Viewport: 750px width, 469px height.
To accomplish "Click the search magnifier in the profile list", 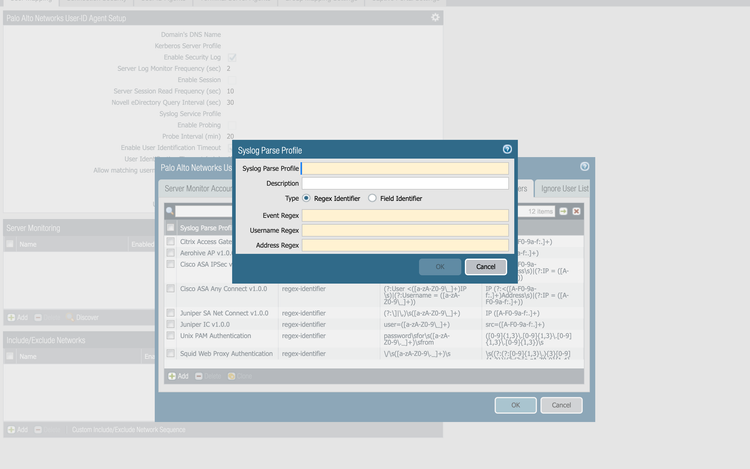I will [169, 211].
